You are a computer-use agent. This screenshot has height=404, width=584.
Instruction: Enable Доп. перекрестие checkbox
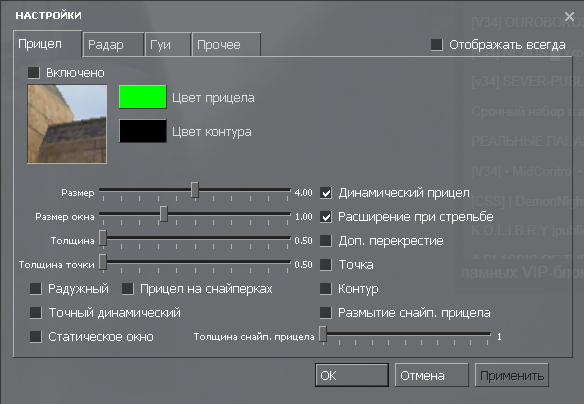[326, 241]
